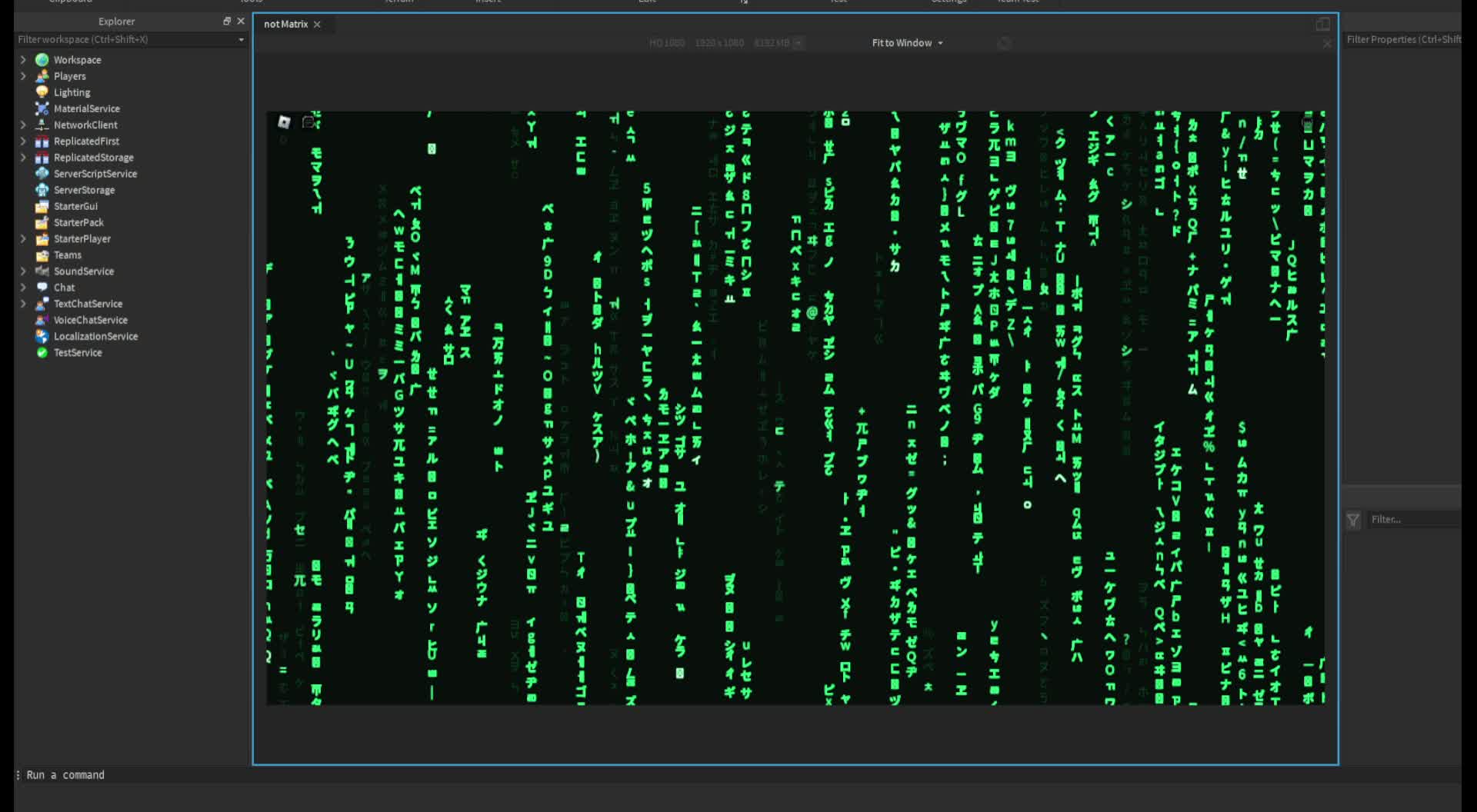Select the ServerStorage entry

pyautogui.click(x=42, y=189)
